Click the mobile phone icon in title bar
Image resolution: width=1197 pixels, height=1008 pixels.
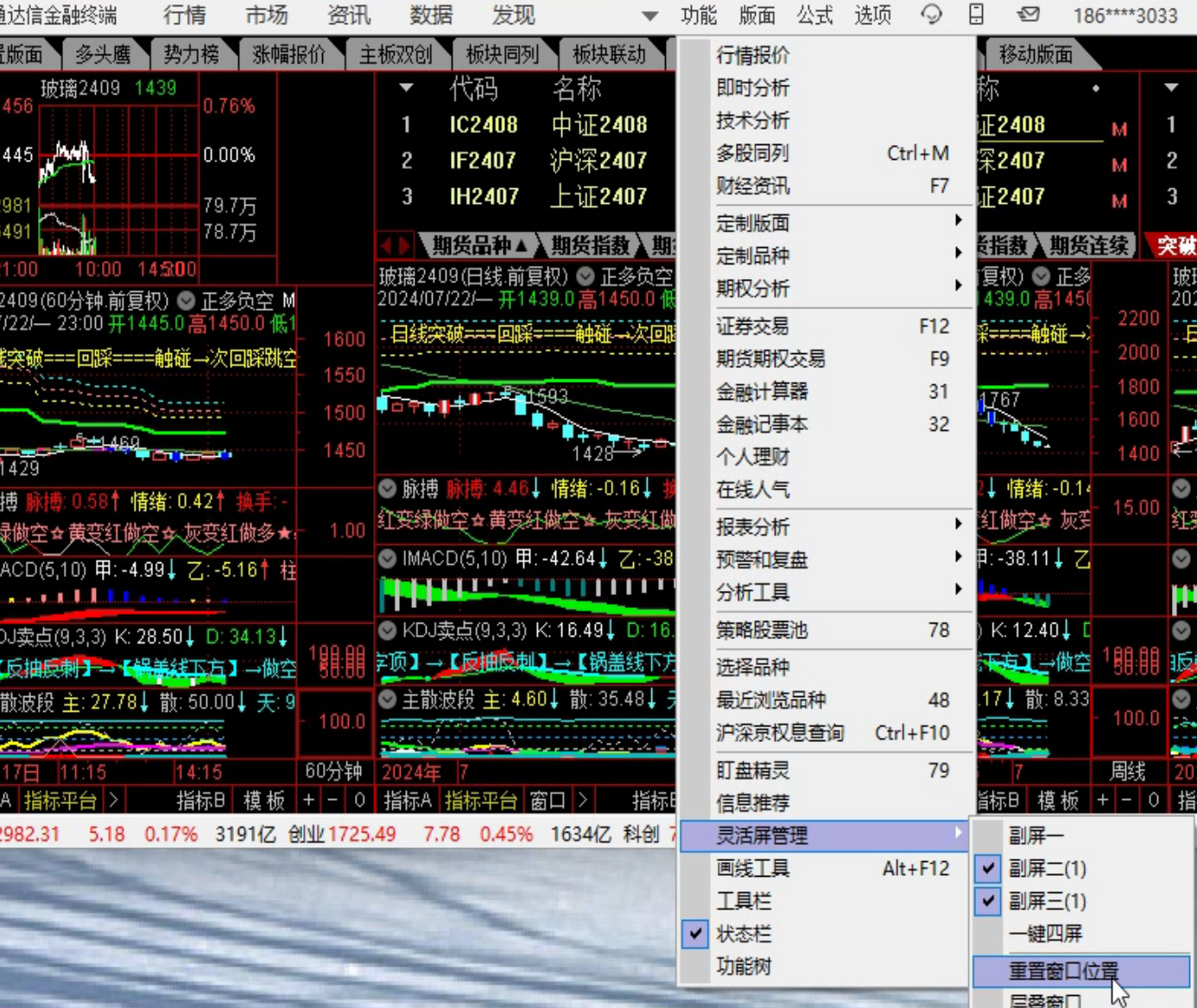[976, 15]
